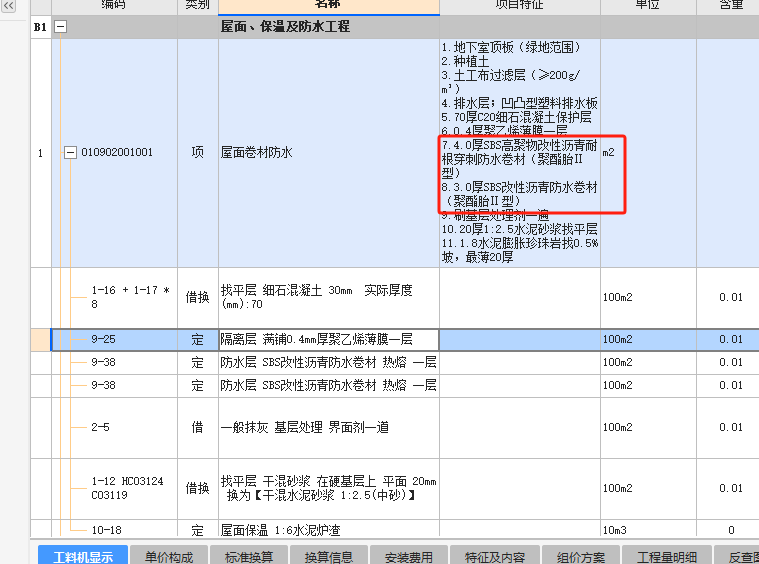Click 找平层 干混砂浆 在硬基层上 name cell
Screen dimensions: 759x564
329,488
